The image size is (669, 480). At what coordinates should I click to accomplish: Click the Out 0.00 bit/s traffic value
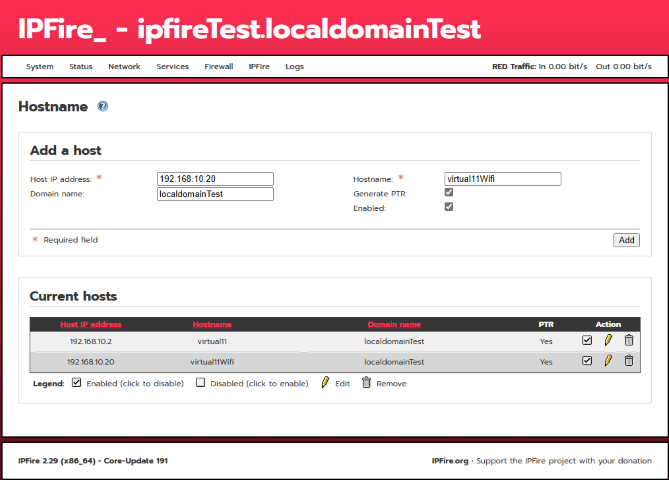(624, 67)
